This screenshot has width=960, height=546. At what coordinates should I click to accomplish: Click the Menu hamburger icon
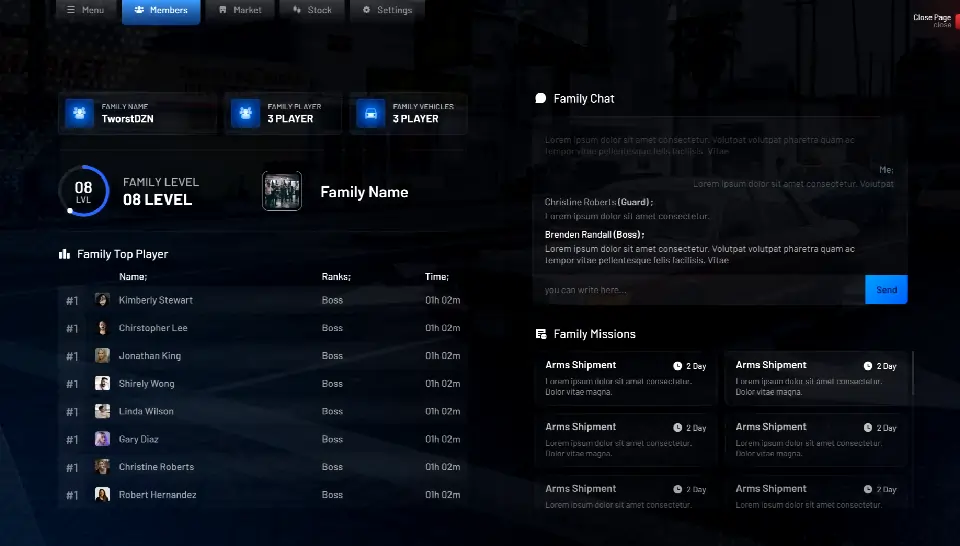click(x=71, y=10)
